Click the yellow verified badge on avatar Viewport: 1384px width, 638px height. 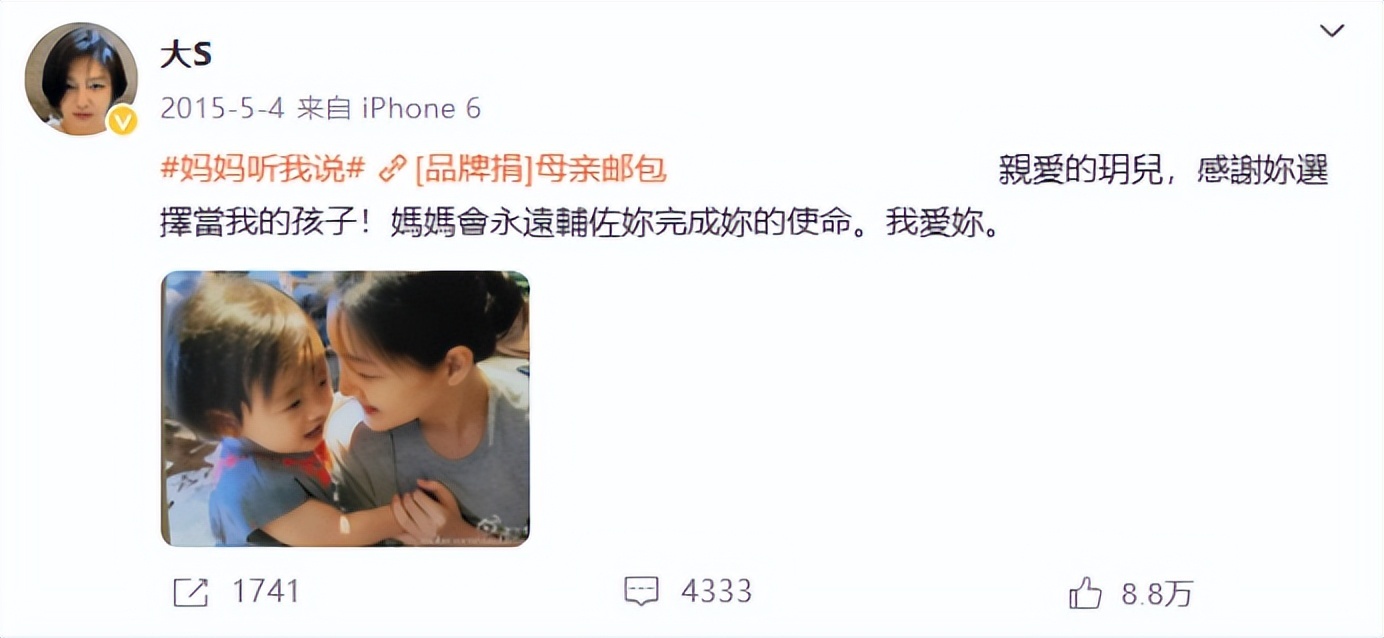pyautogui.click(x=122, y=120)
